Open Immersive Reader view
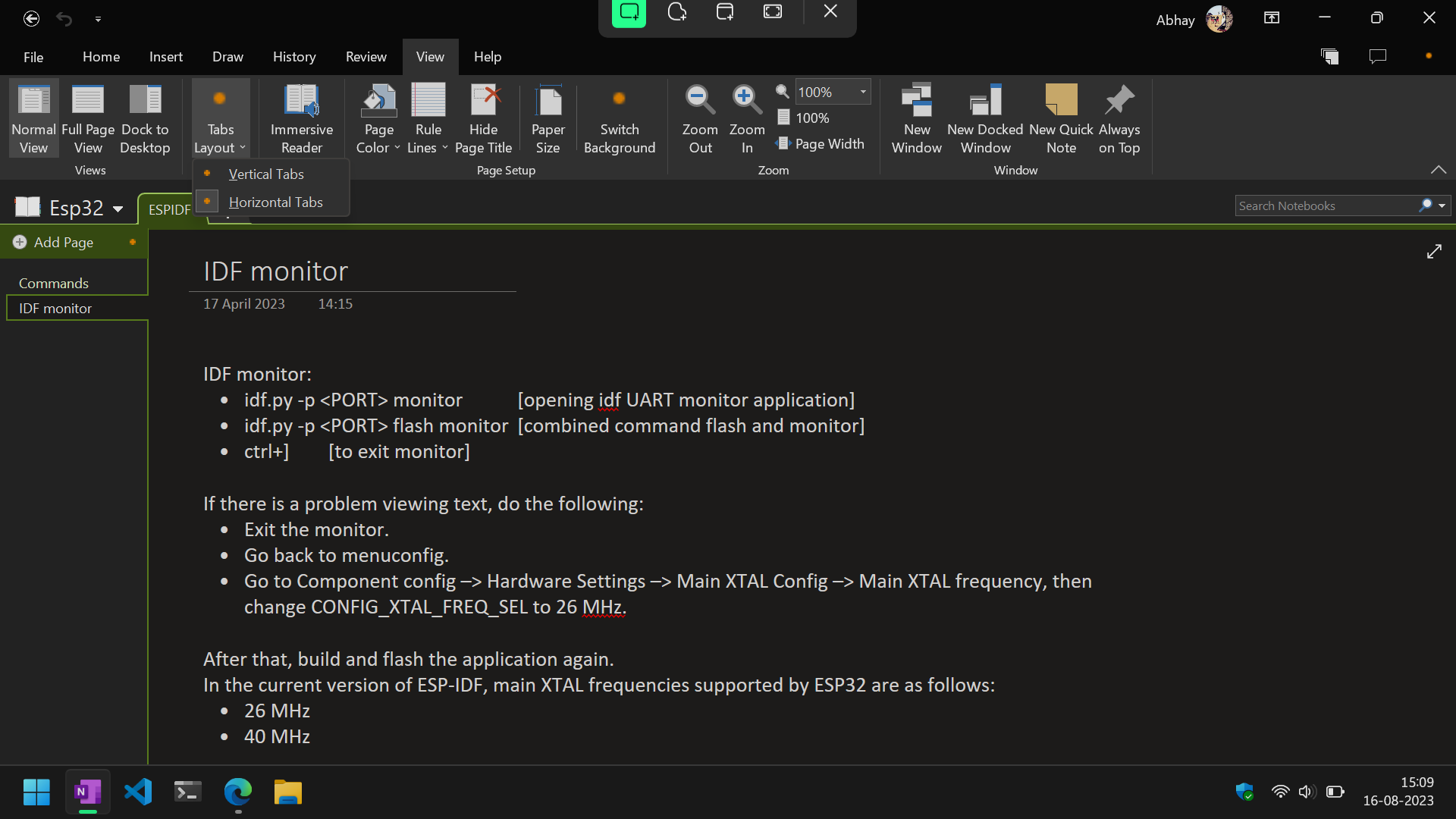Viewport: 1456px width, 819px height. (x=301, y=118)
